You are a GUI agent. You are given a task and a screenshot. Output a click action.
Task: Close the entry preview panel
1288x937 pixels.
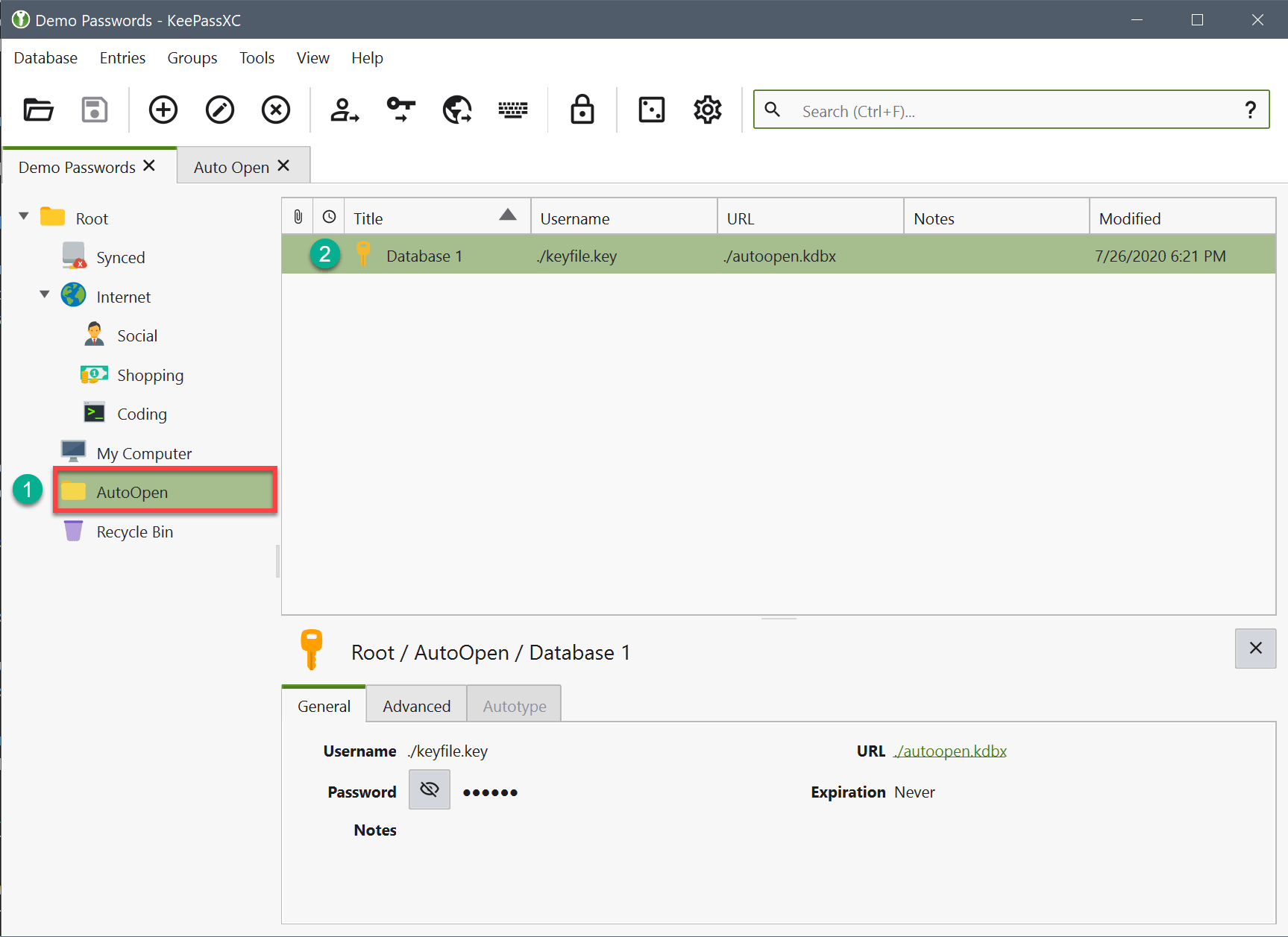pos(1255,648)
